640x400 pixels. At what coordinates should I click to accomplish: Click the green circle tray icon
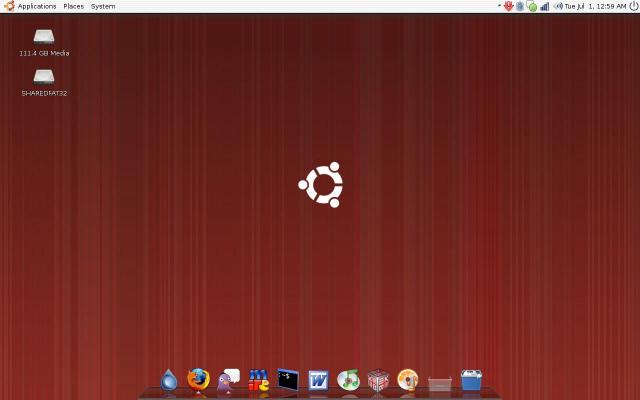(532, 6)
